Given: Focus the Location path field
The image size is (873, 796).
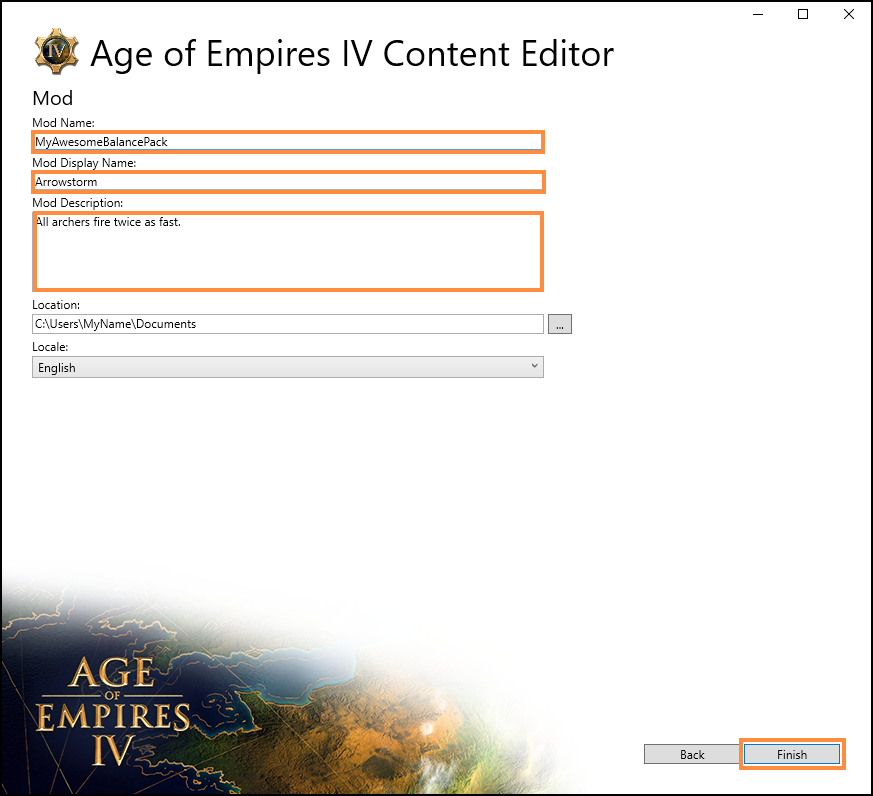Looking at the screenshot, I should [288, 324].
